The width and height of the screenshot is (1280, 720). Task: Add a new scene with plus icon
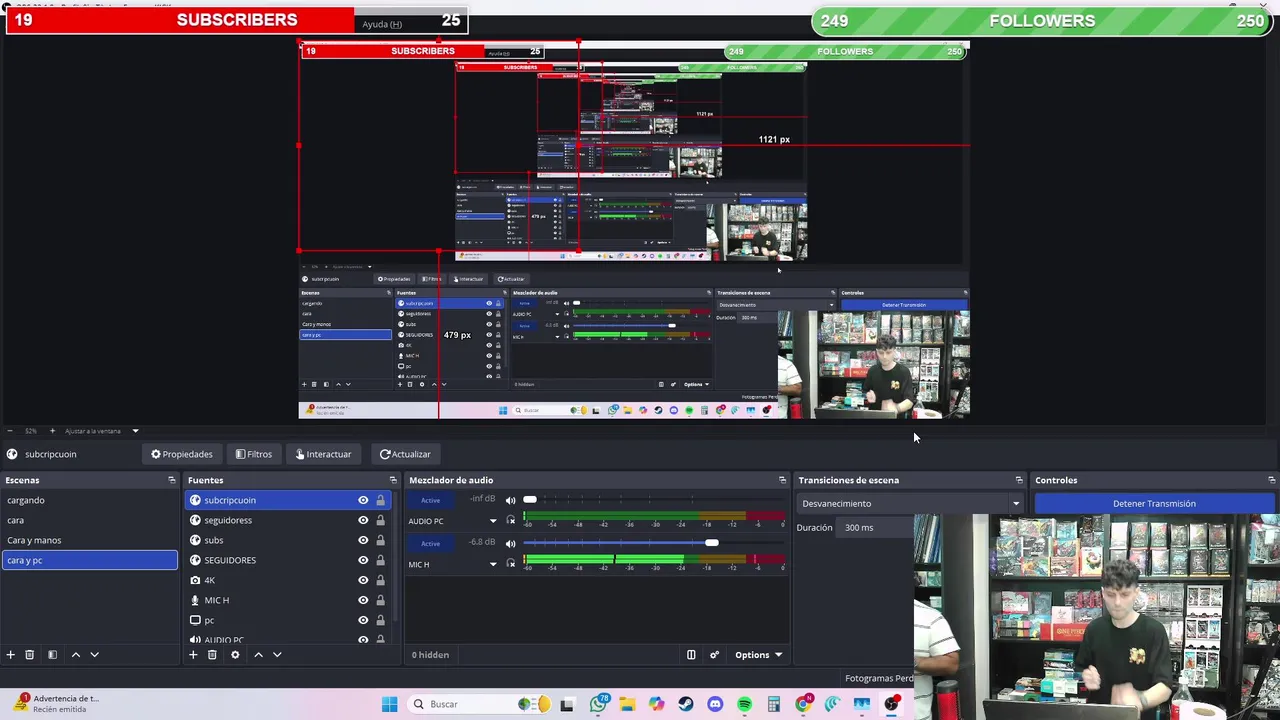(10, 655)
